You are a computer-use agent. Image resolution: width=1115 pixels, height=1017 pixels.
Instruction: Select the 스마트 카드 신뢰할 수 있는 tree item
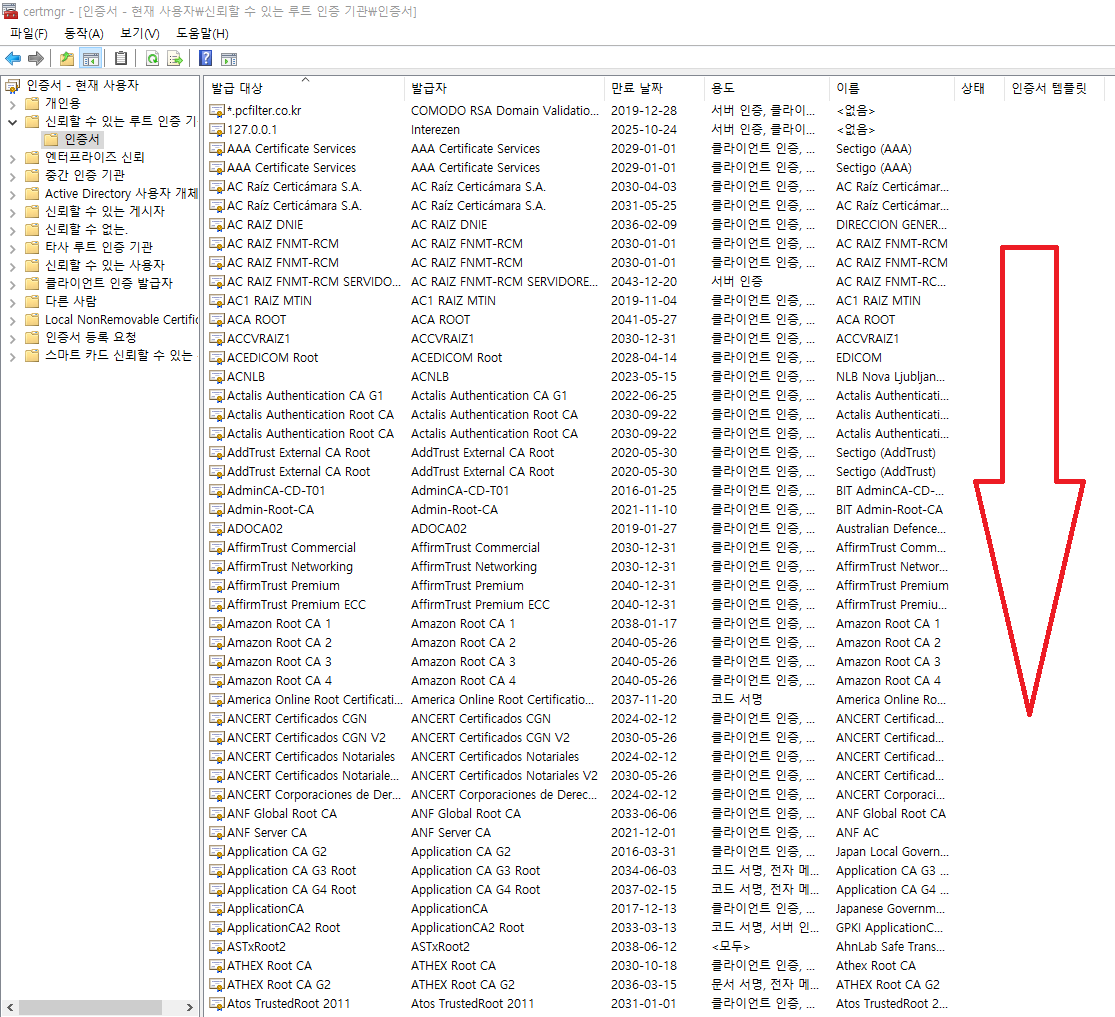(x=119, y=355)
